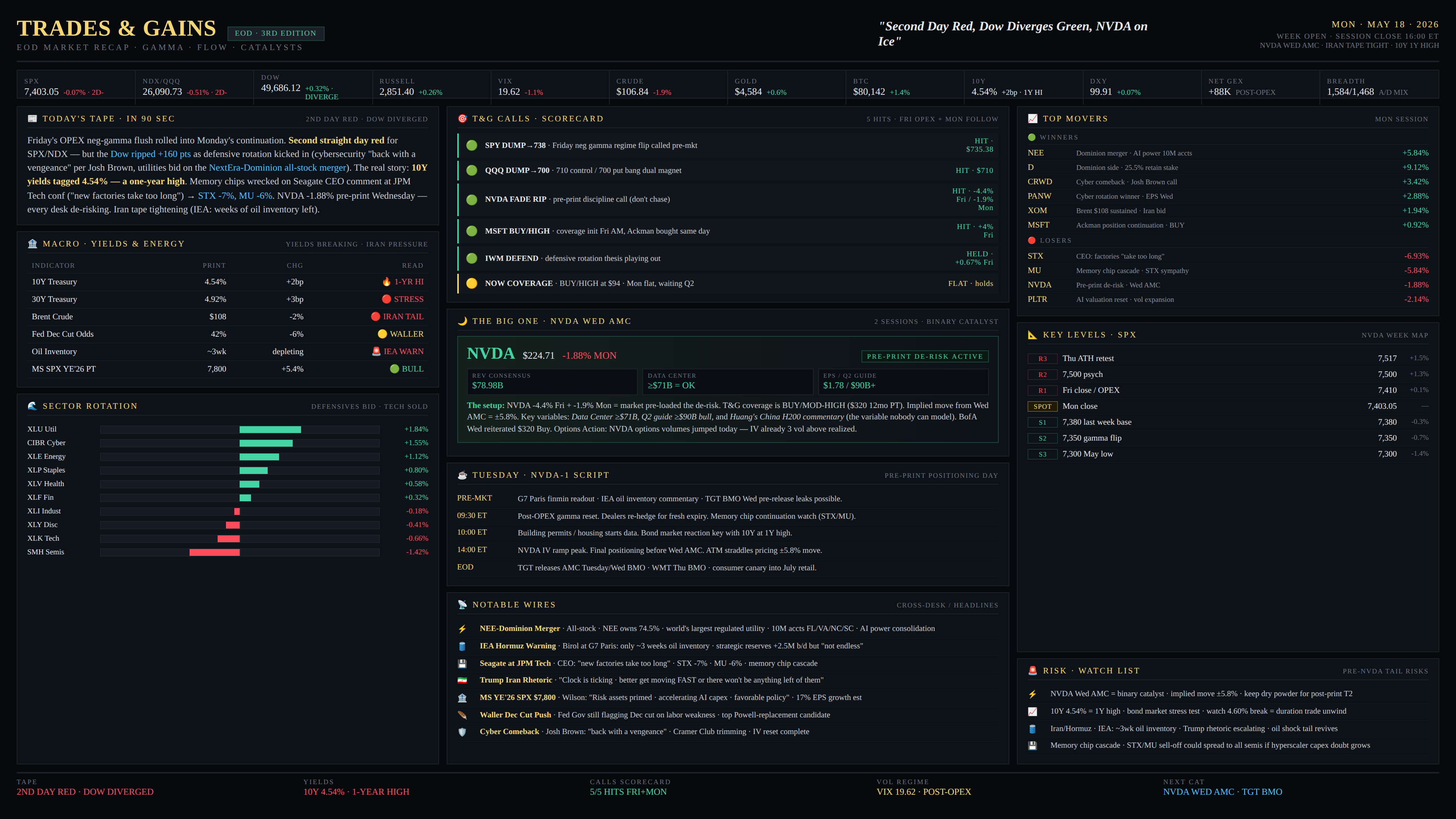Screen dimensions: 1456x819
Task: Click the VIX 19.62 · POST-OPEX footer entry
Action: pyautogui.click(x=924, y=792)
